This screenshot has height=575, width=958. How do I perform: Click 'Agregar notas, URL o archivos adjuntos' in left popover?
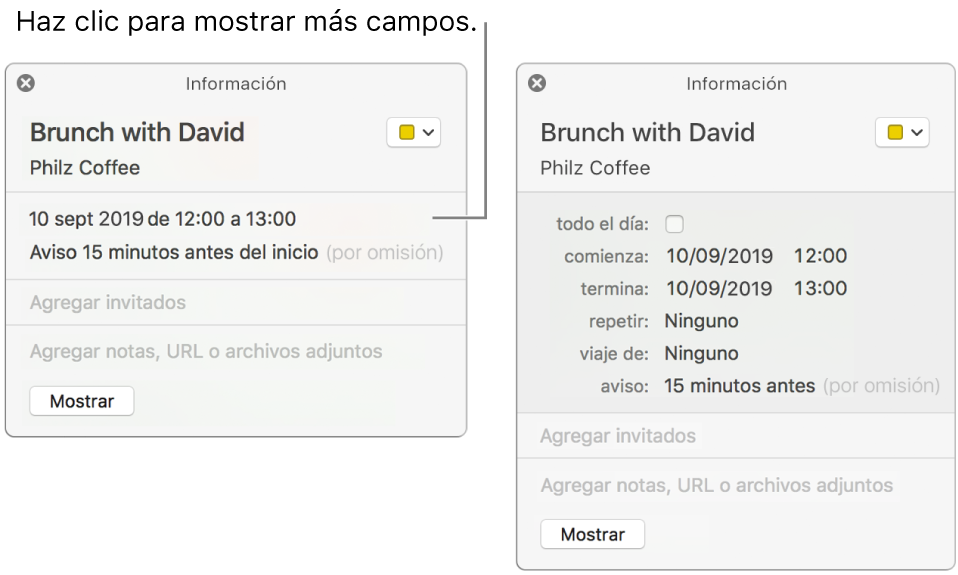(206, 351)
